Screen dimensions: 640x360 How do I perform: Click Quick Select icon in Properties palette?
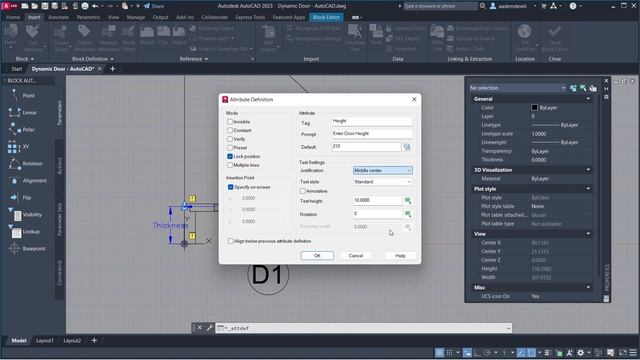pos(593,88)
